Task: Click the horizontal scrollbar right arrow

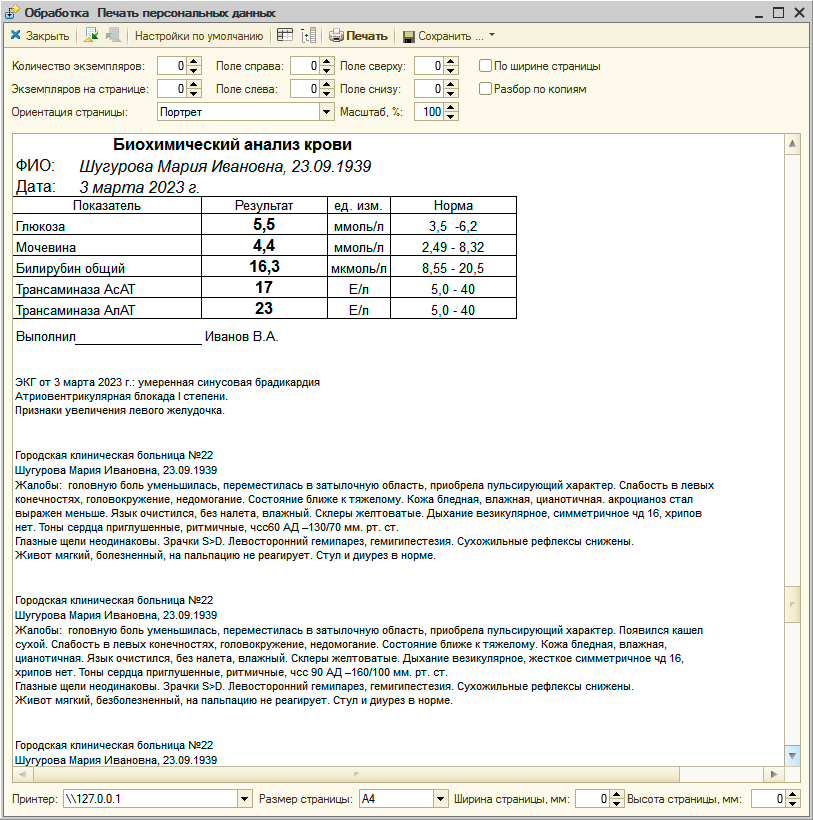Action: 773,775
